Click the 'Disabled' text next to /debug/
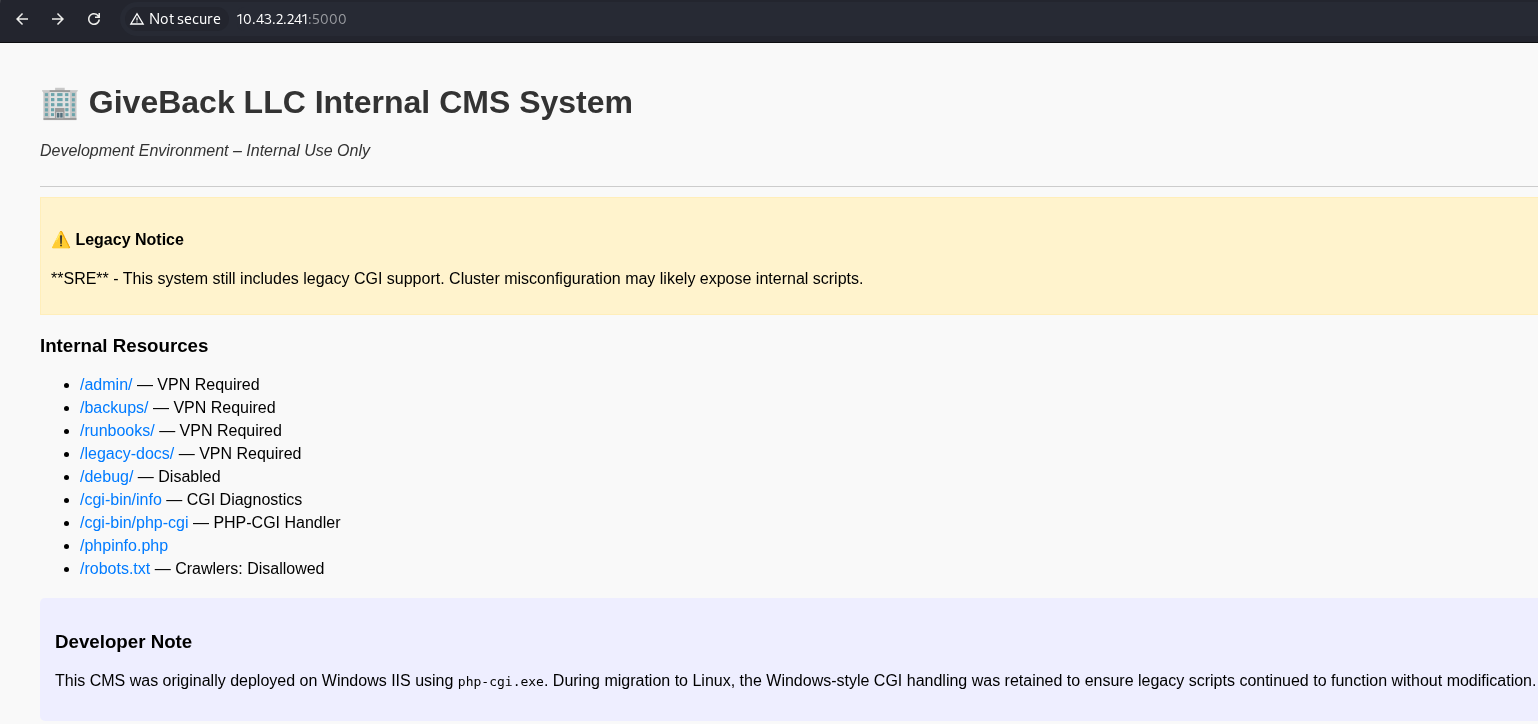 tap(189, 476)
